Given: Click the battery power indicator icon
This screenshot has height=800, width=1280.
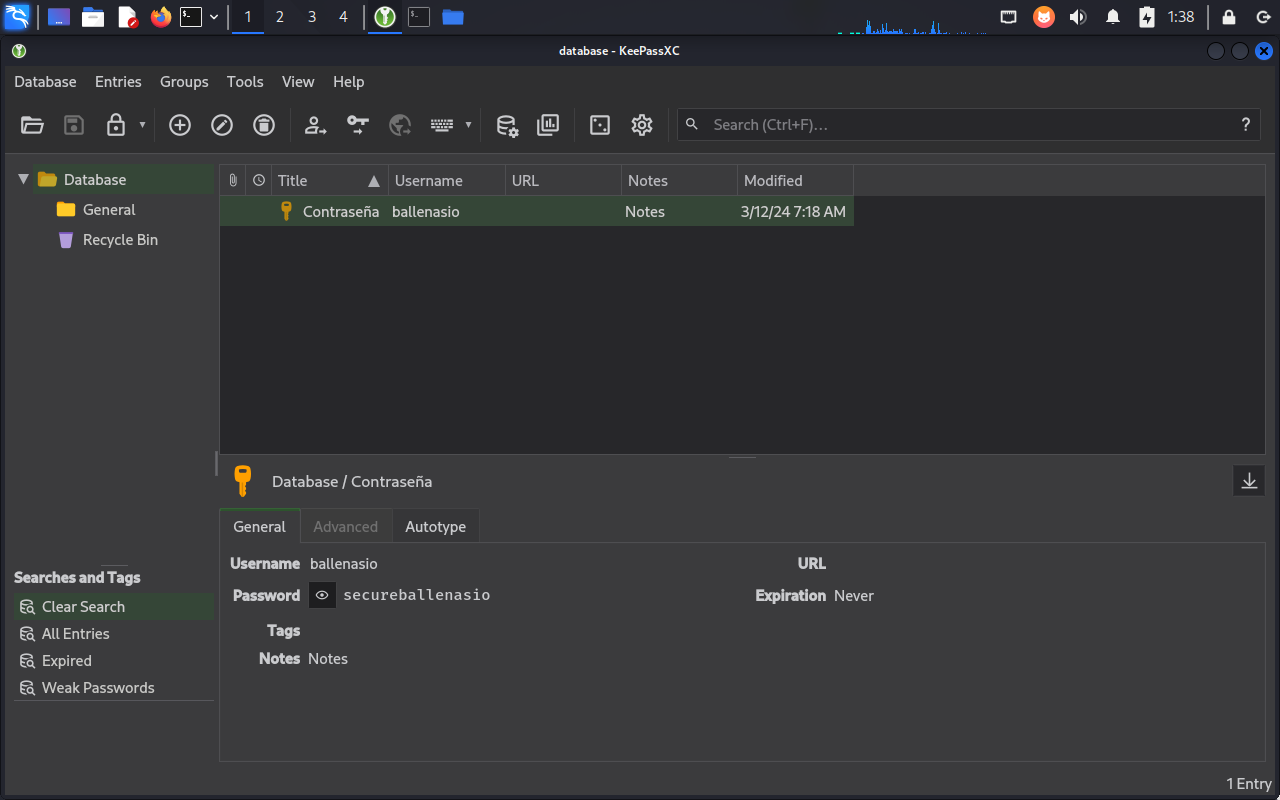Looking at the screenshot, I should [x=1147, y=17].
